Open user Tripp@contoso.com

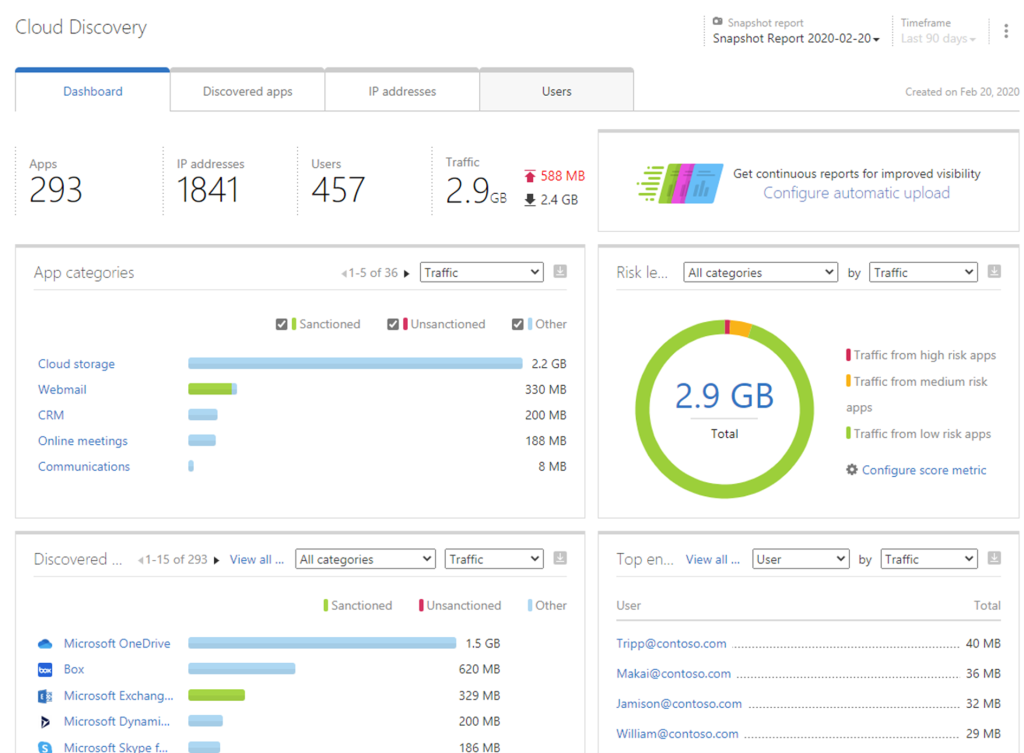[x=671, y=643]
